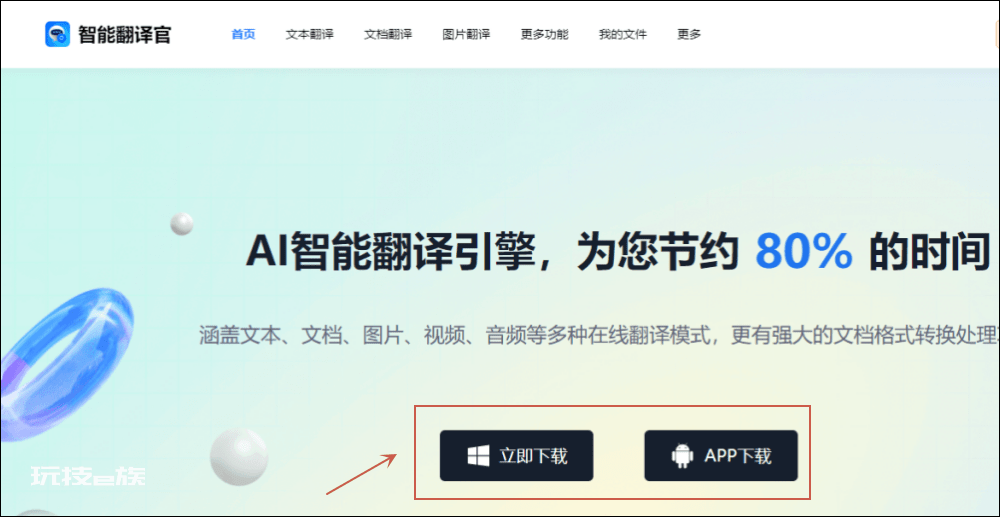1000x517 pixels.
Task: Open 我的文件 from the top navigation
Action: [x=623, y=34]
